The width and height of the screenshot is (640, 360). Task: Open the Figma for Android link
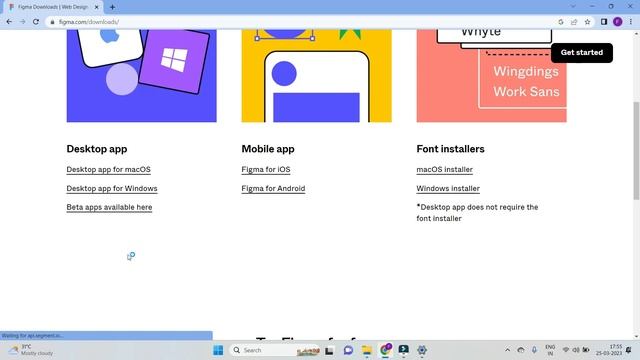[273, 189]
